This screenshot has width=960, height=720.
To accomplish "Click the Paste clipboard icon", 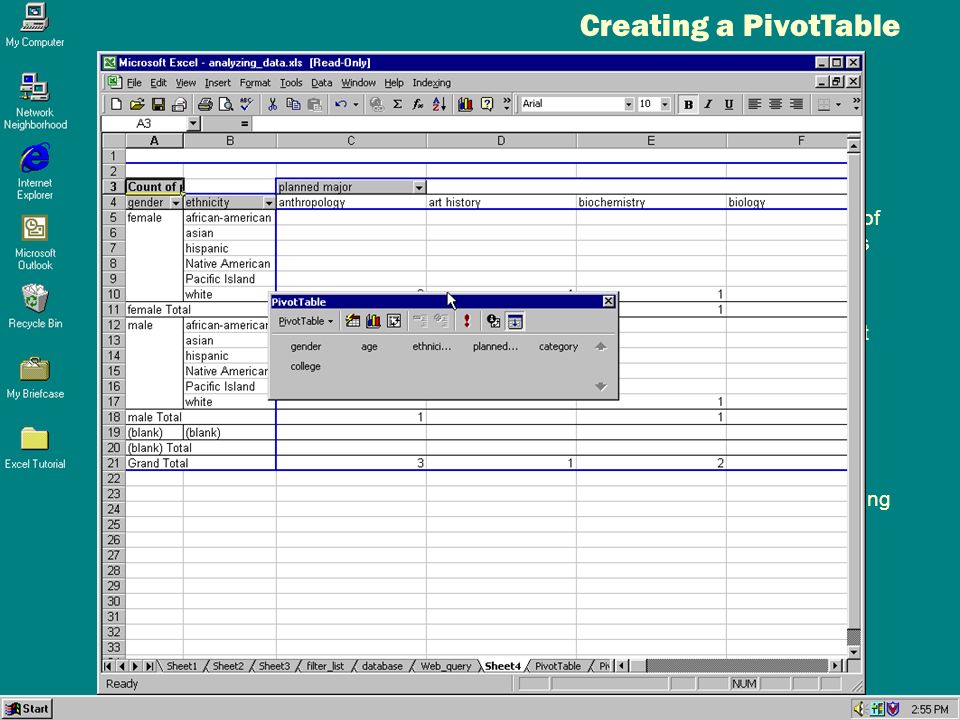I will (314, 105).
